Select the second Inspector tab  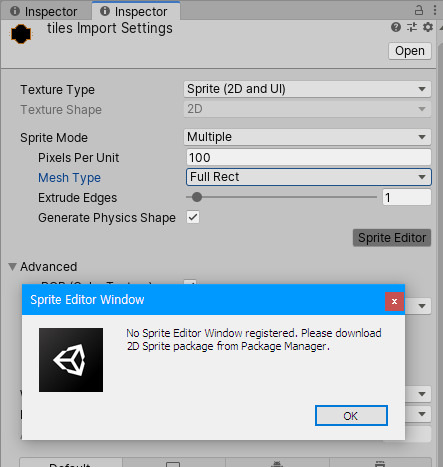136,11
